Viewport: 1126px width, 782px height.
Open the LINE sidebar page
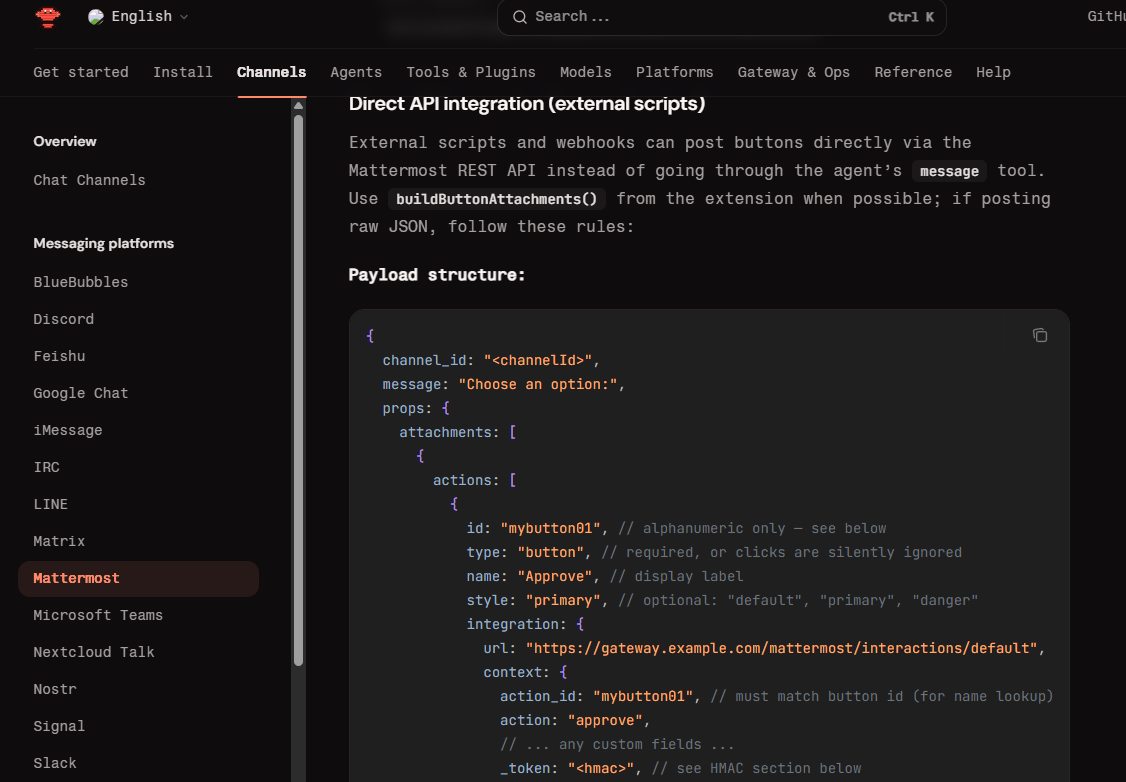tap(50, 504)
